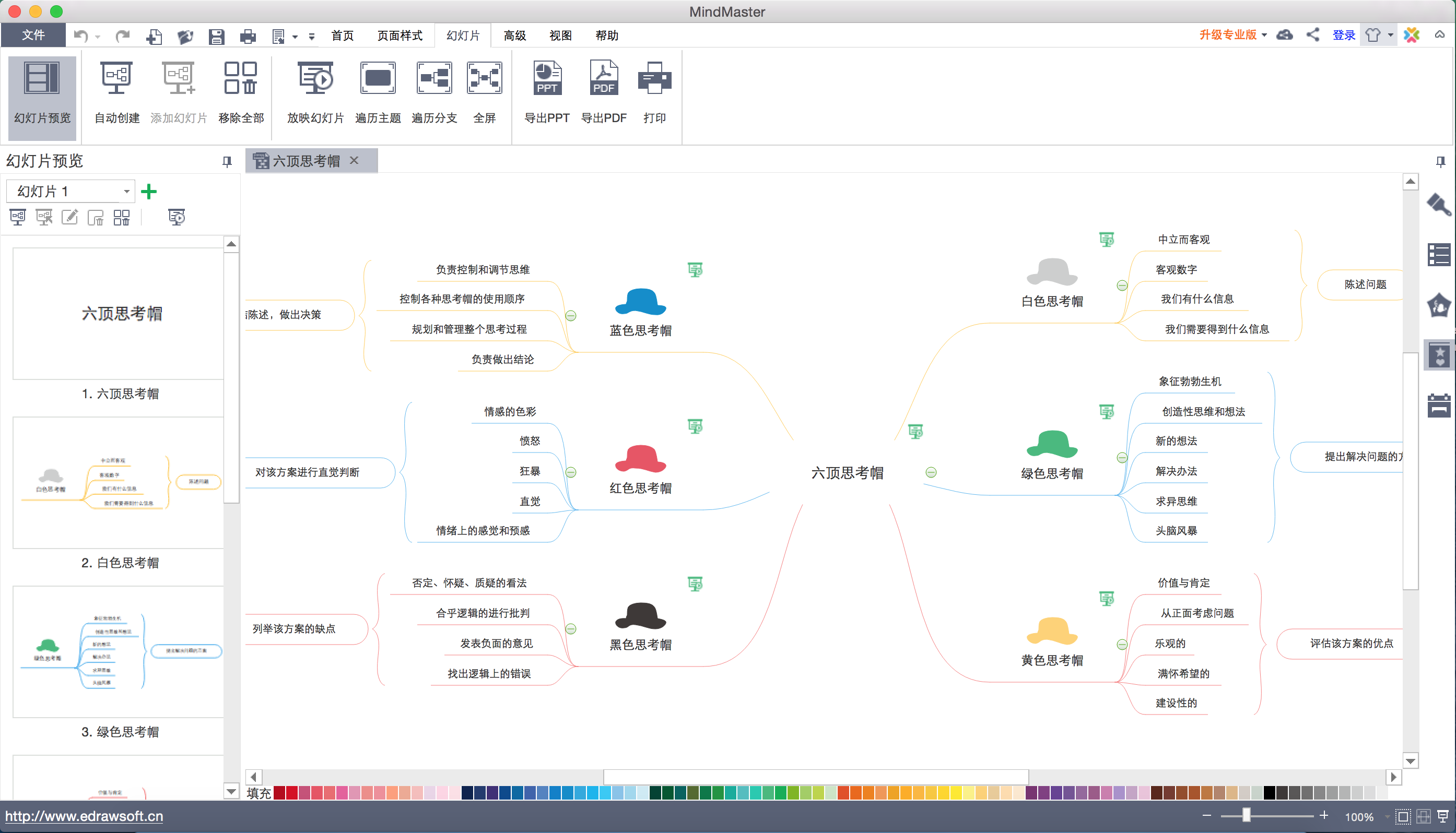Click slide icon beside 红色思考帽
1456x833 pixels.
tap(695, 426)
